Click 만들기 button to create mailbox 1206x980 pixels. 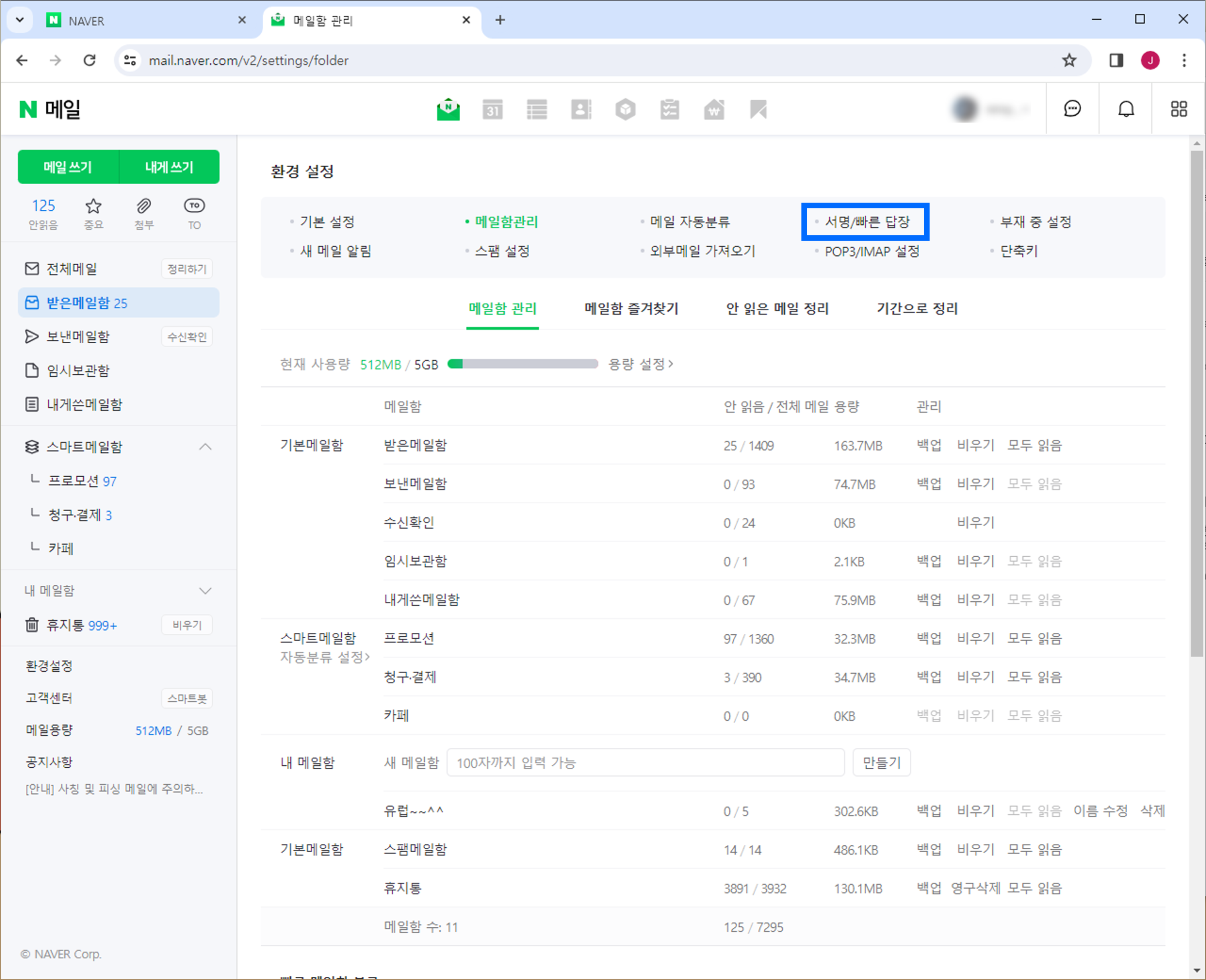[881, 763]
